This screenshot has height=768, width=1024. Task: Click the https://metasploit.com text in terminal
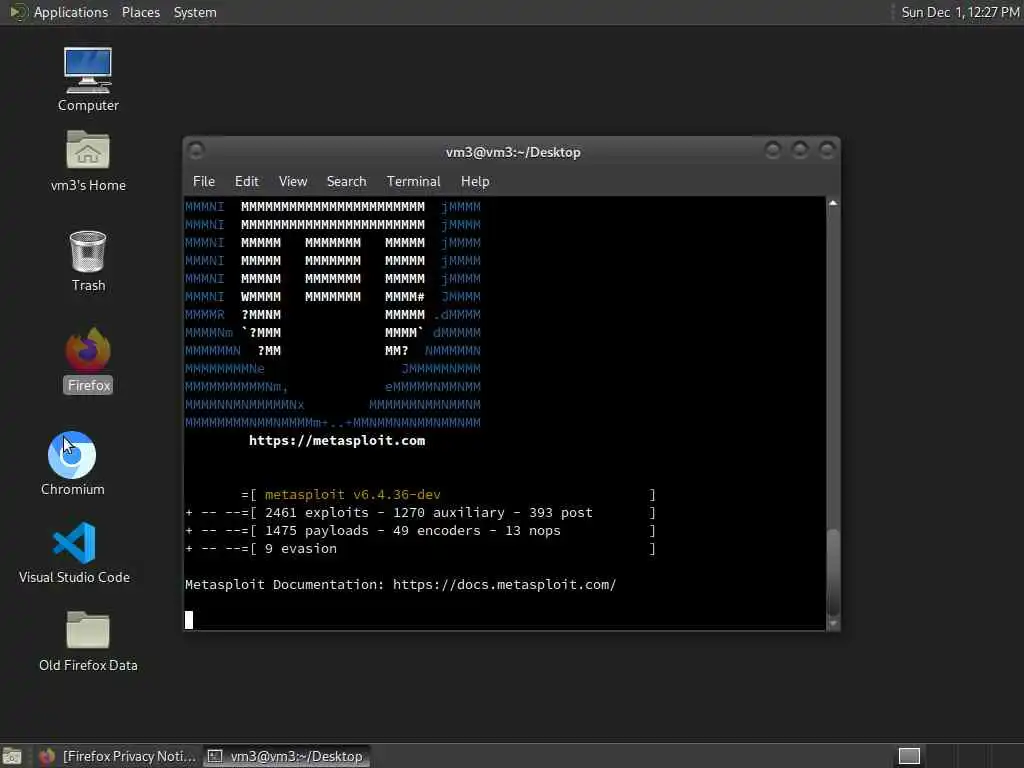click(337, 441)
